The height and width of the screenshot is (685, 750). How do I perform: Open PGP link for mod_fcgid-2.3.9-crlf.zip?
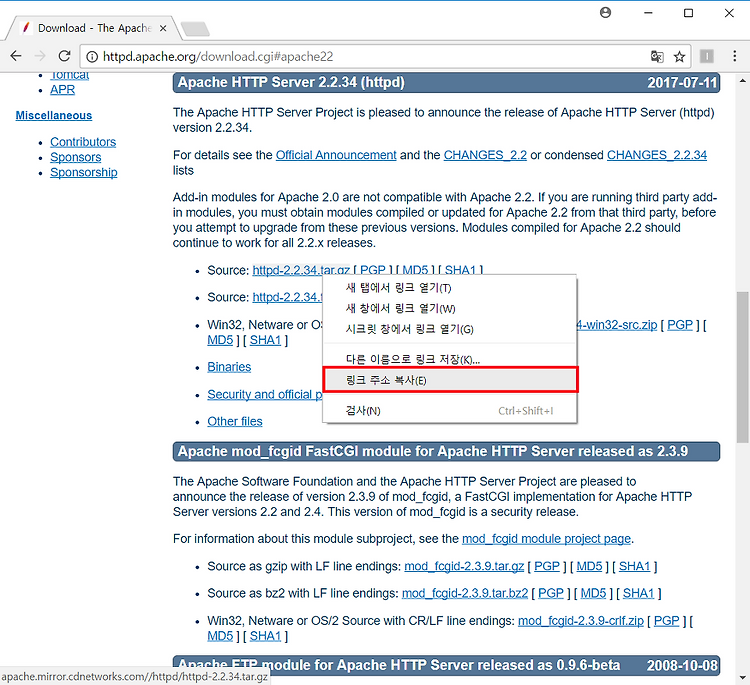click(667, 621)
